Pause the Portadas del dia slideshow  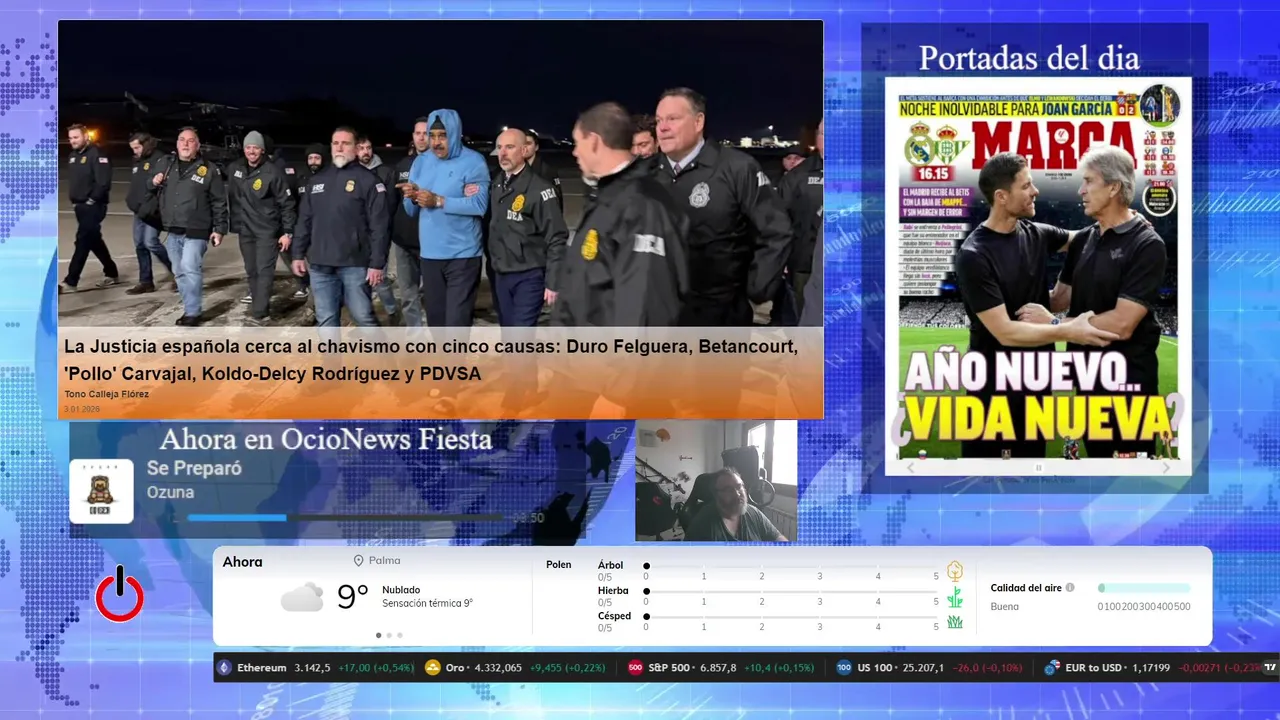(x=1038, y=467)
